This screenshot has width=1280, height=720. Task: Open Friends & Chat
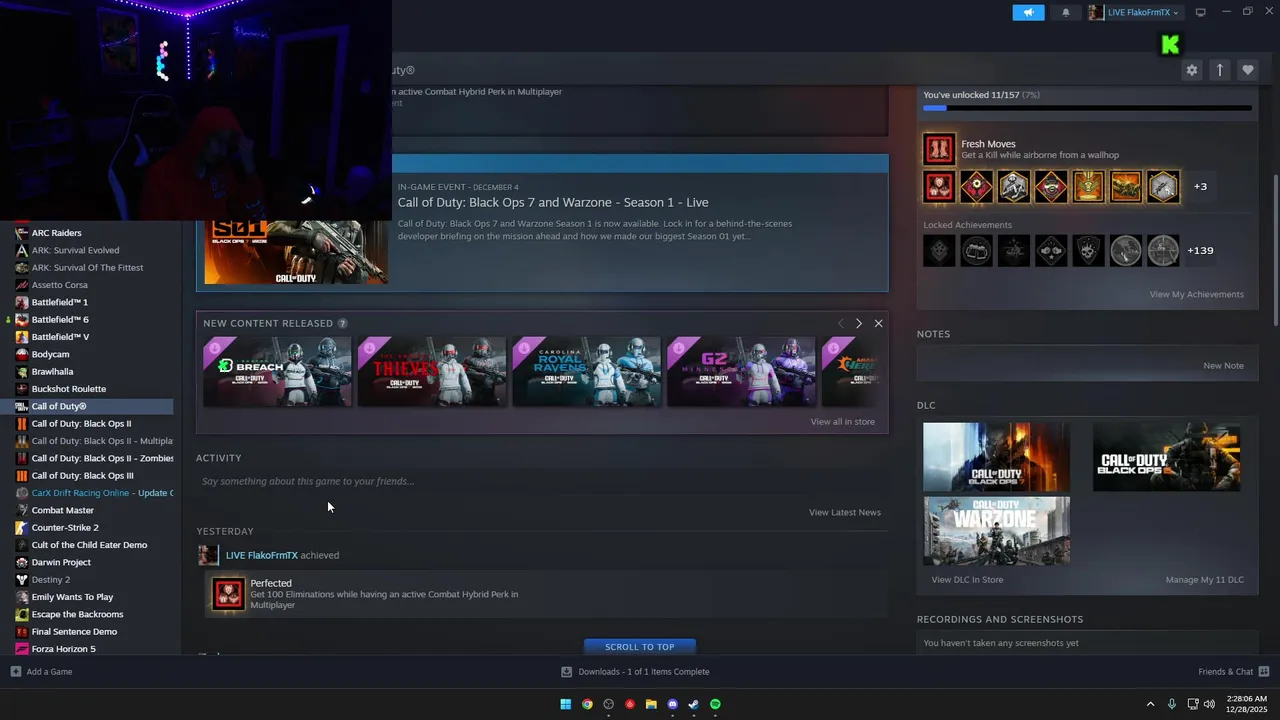pos(1233,672)
